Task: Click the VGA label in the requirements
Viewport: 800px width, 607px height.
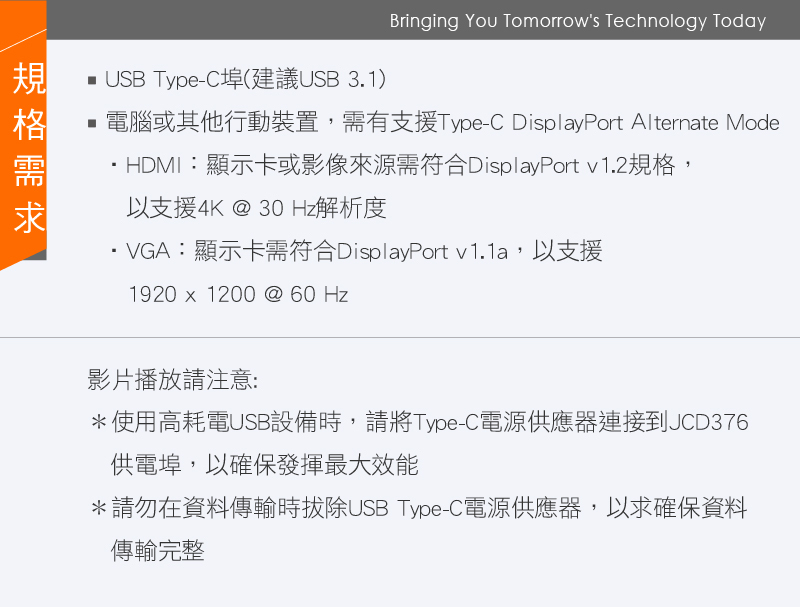Action: (148, 252)
